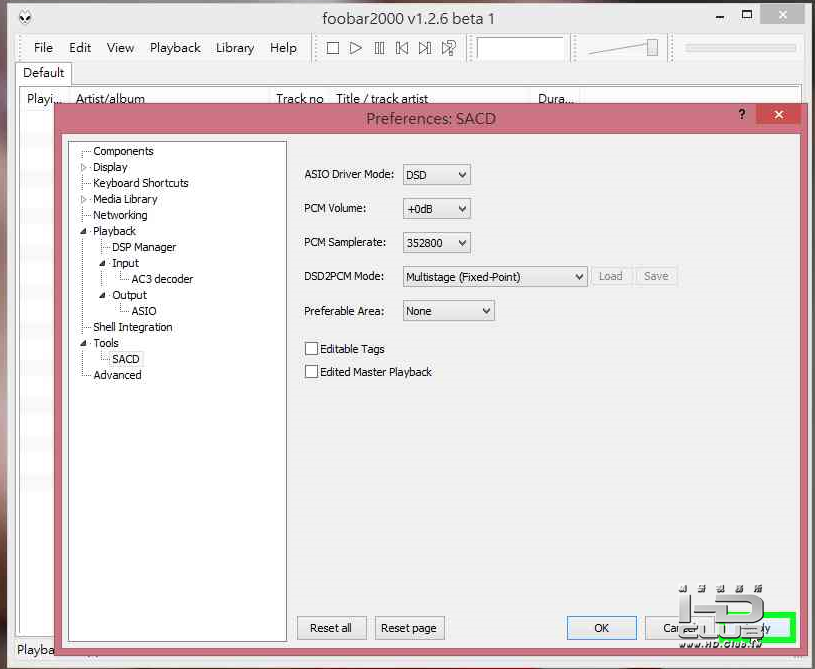Select Networking in the preferences tree
Image resolution: width=815 pixels, height=669 pixels.
coord(120,215)
